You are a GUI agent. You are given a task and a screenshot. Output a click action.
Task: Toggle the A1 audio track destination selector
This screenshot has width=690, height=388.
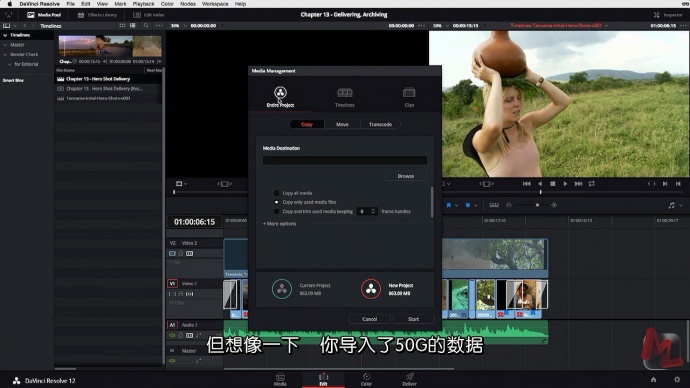point(172,325)
